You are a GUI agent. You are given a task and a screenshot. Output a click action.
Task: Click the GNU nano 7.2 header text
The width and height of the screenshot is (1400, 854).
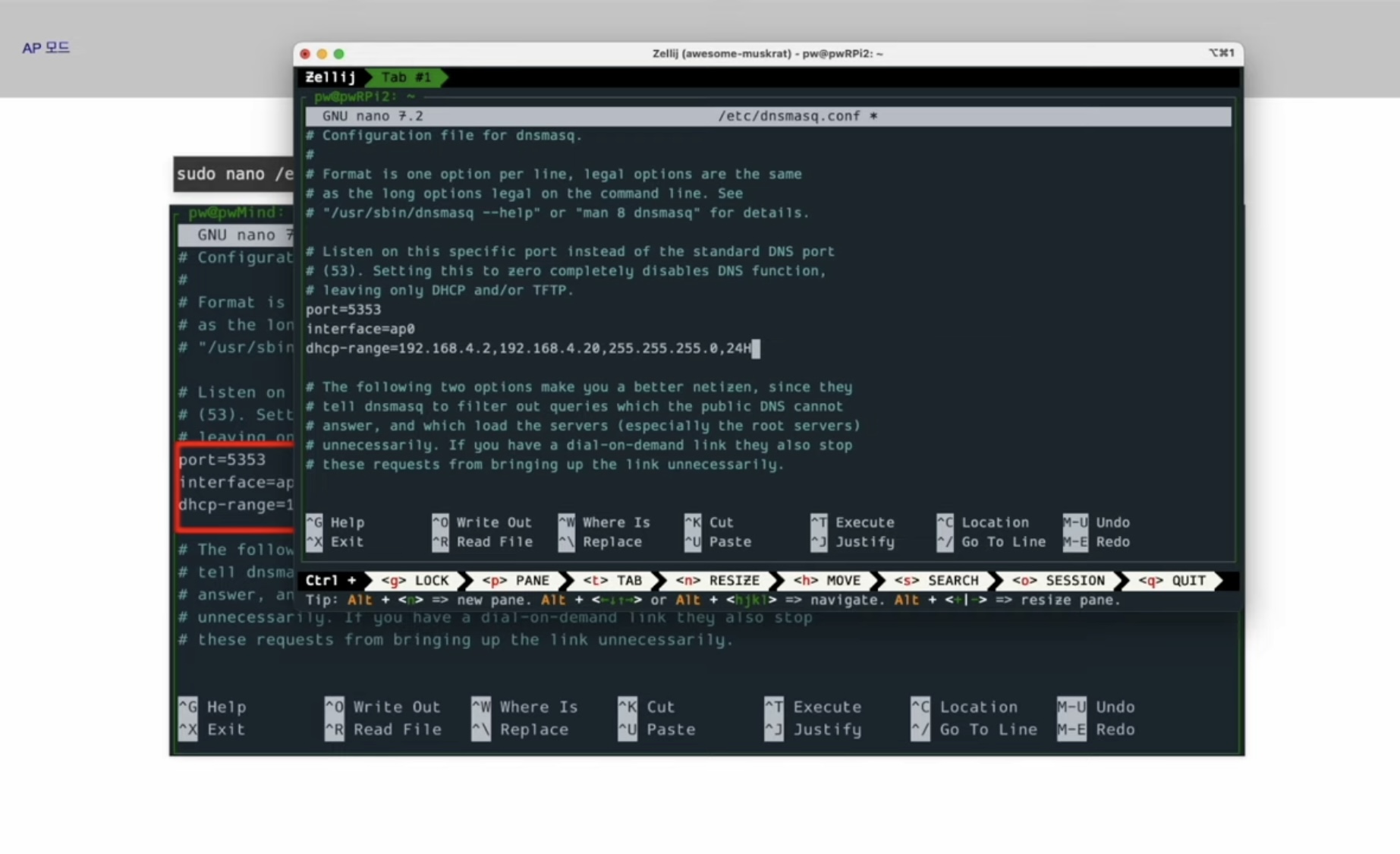tap(373, 115)
